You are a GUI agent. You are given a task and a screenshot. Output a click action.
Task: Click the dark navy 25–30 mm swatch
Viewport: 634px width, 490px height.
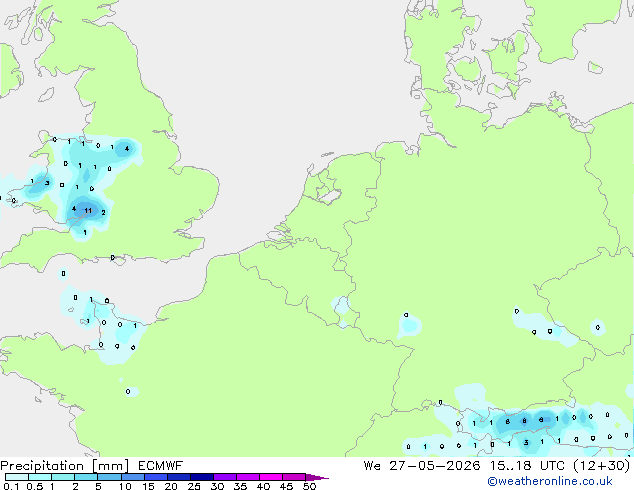[202, 477]
